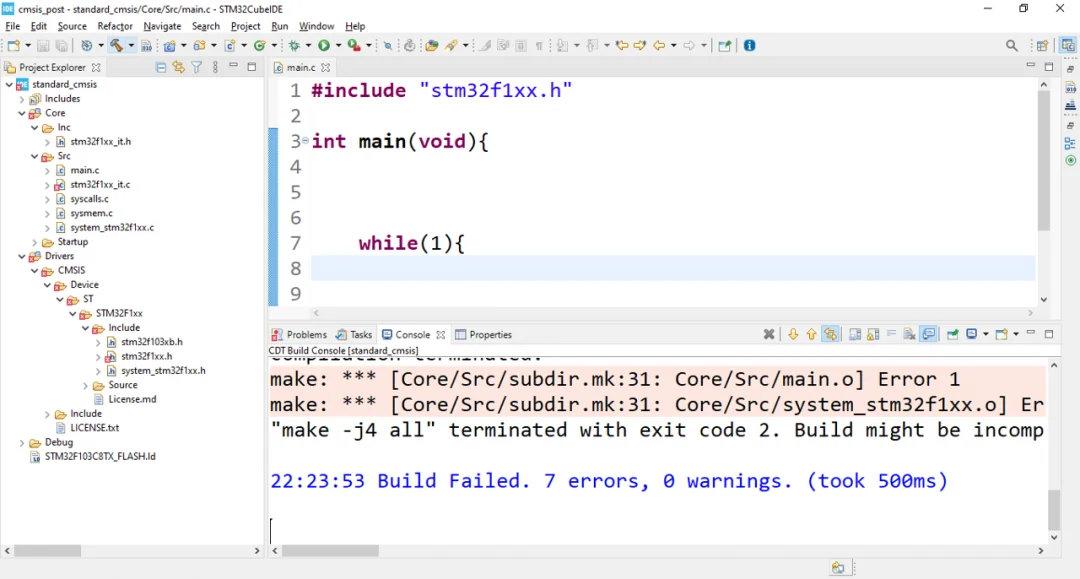Clear the console with the X icon
Image resolution: width=1080 pixels, height=579 pixels.
(x=769, y=335)
